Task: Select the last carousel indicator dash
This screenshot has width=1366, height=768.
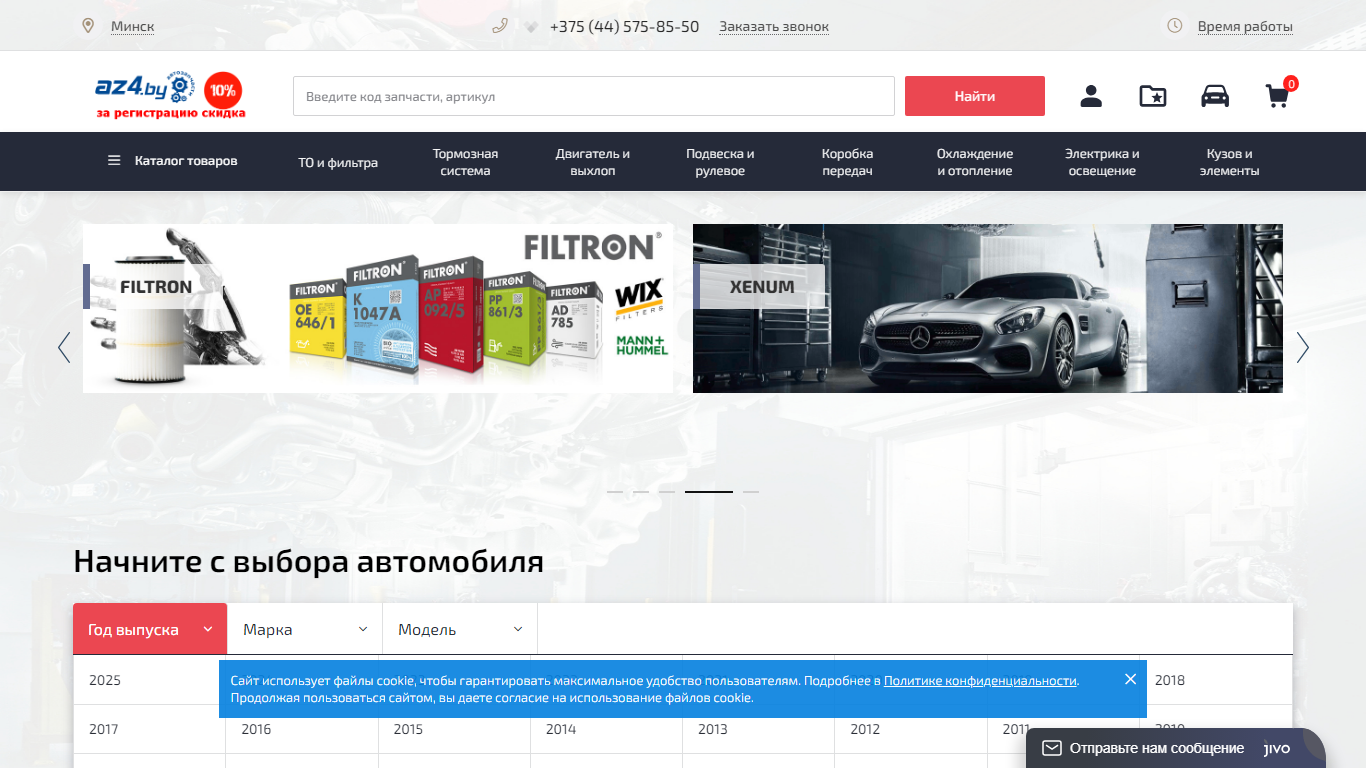Action: pyautogui.click(x=751, y=492)
